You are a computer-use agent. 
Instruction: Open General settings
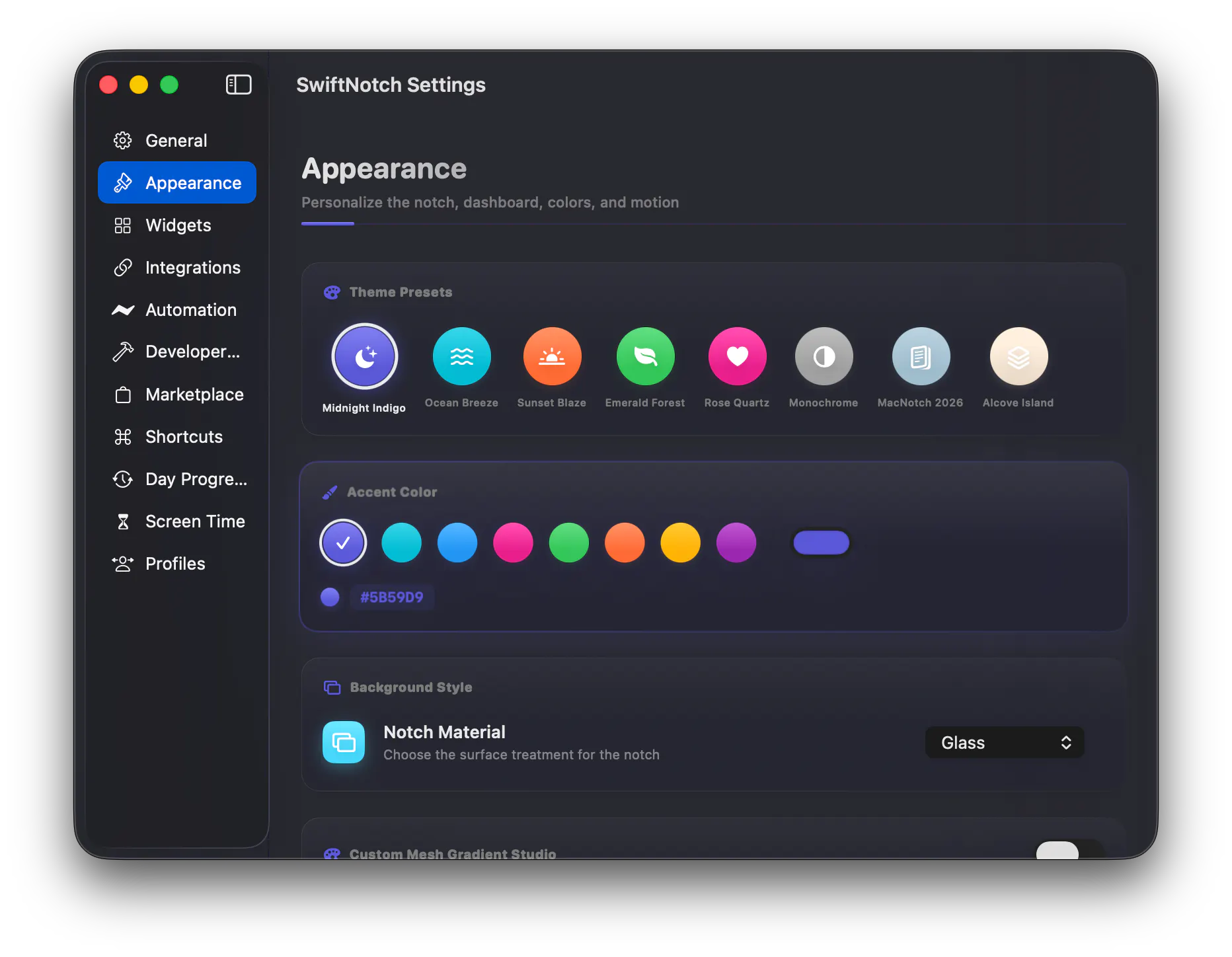coord(176,141)
